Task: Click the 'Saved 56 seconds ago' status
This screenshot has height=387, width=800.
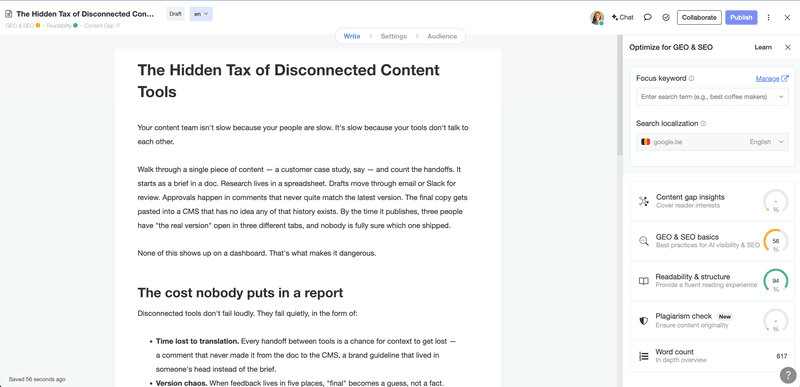Action: 37,379
